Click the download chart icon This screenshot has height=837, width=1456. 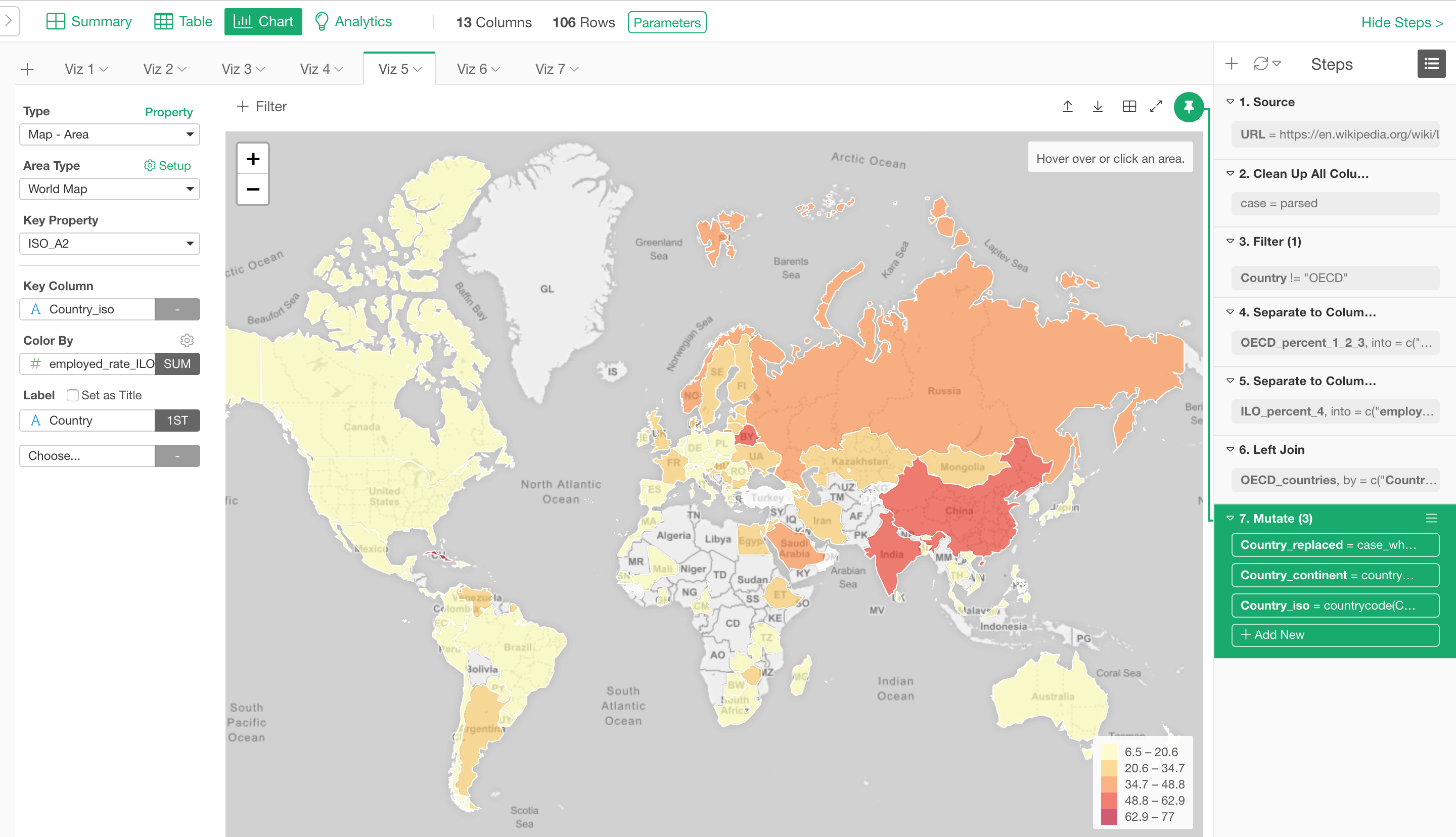click(x=1098, y=106)
